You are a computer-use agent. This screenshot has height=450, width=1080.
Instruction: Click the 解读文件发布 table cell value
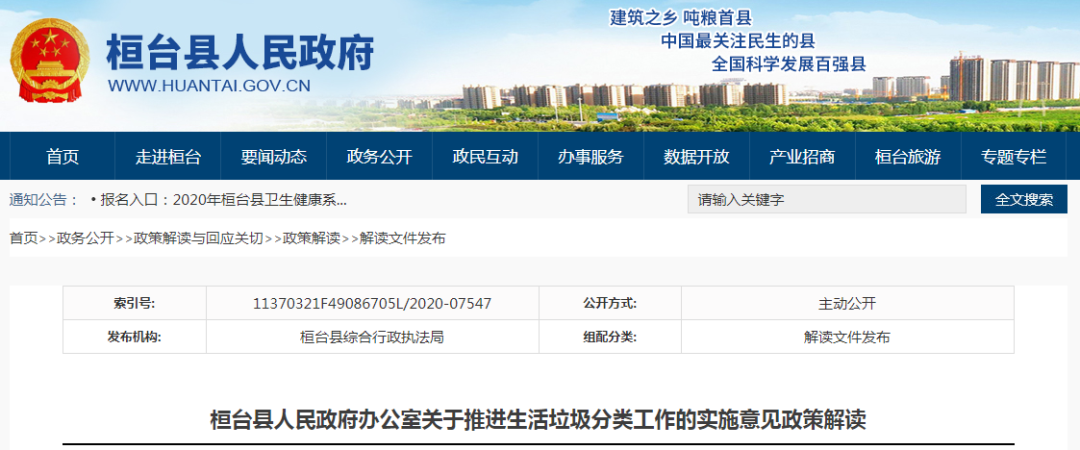pos(847,338)
